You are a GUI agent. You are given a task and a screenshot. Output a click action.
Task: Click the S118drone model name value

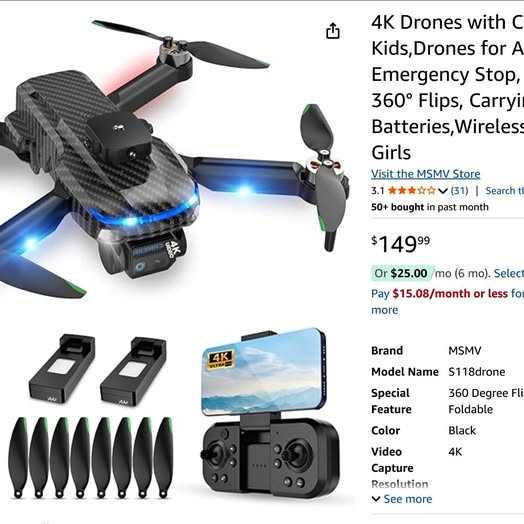pyautogui.click(x=477, y=372)
